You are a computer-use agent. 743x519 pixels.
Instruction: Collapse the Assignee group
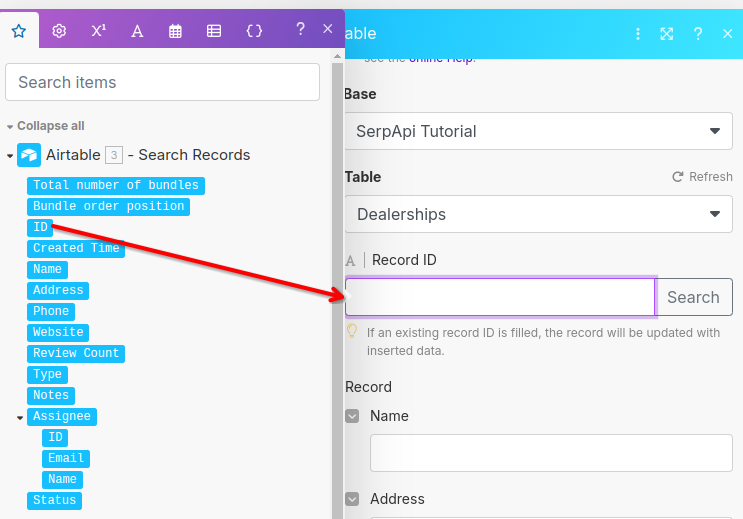(20, 418)
